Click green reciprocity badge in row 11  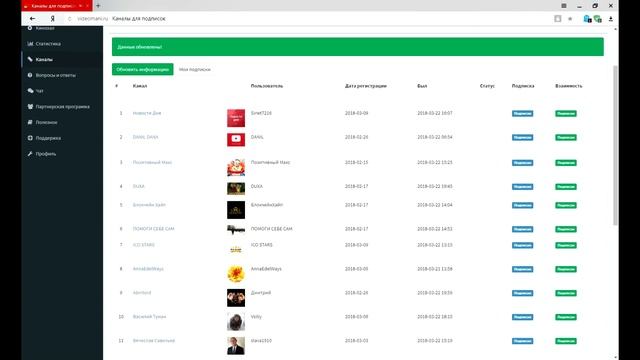click(566, 341)
